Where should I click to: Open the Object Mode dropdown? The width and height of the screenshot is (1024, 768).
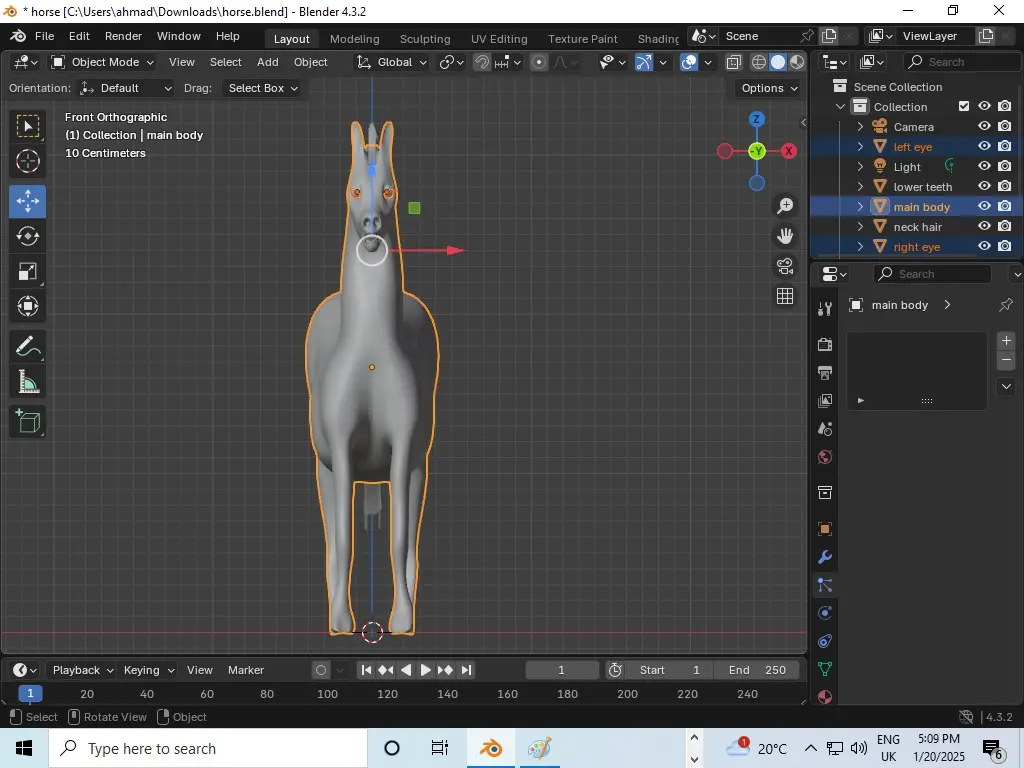pos(104,62)
